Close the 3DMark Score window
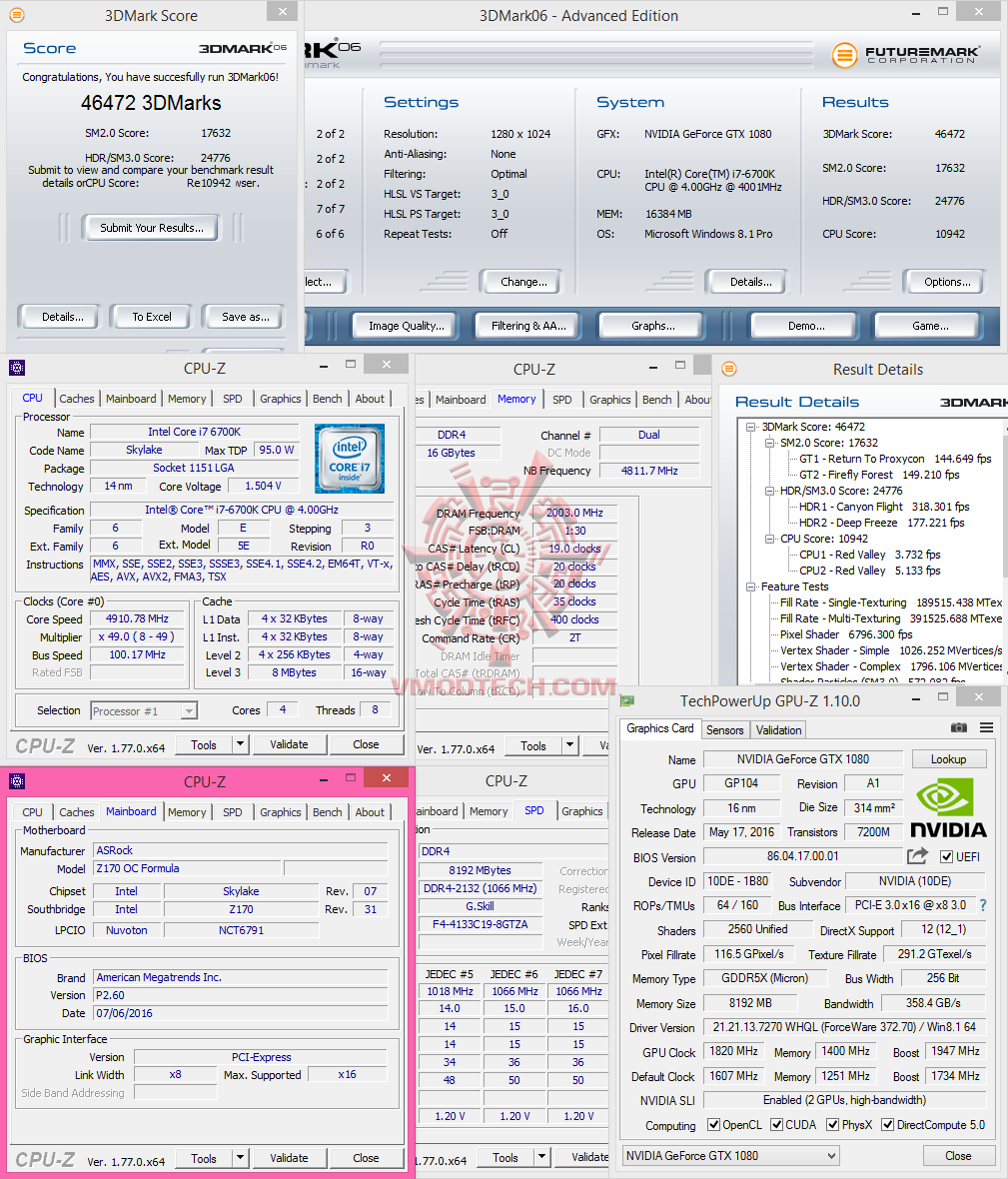This screenshot has height=1179, width=1008. point(283,11)
